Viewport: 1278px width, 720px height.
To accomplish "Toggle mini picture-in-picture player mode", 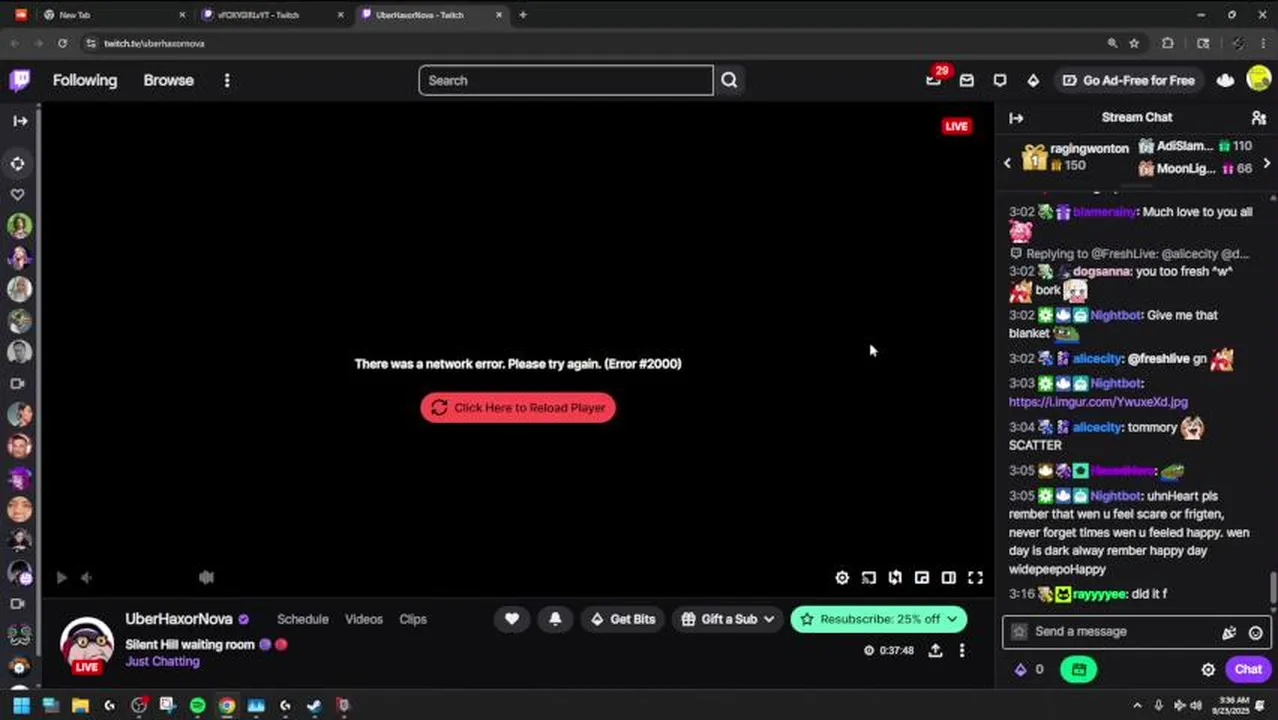I will click(x=922, y=578).
